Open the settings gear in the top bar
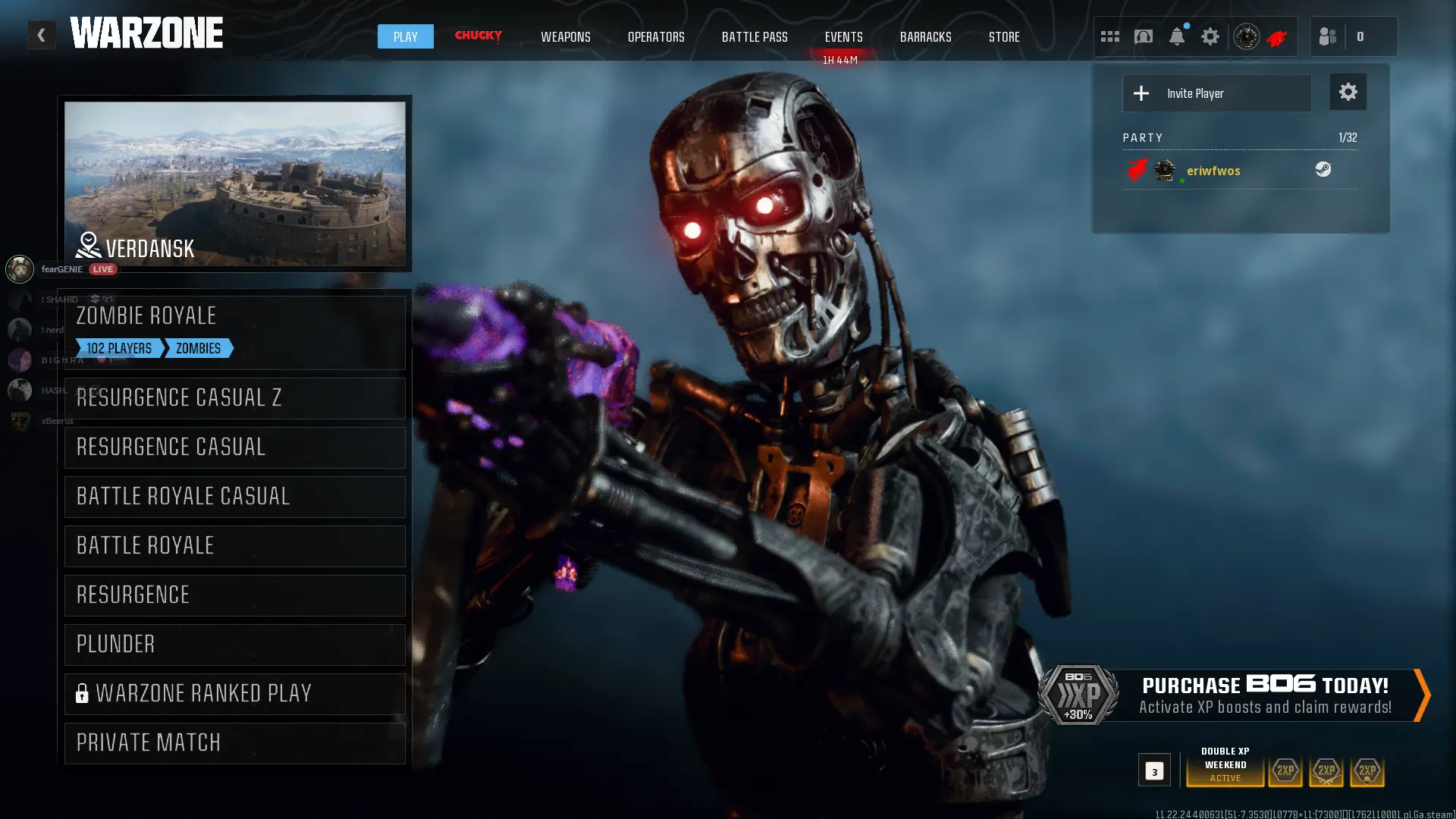The width and height of the screenshot is (1456, 819). (x=1210, y=36)
